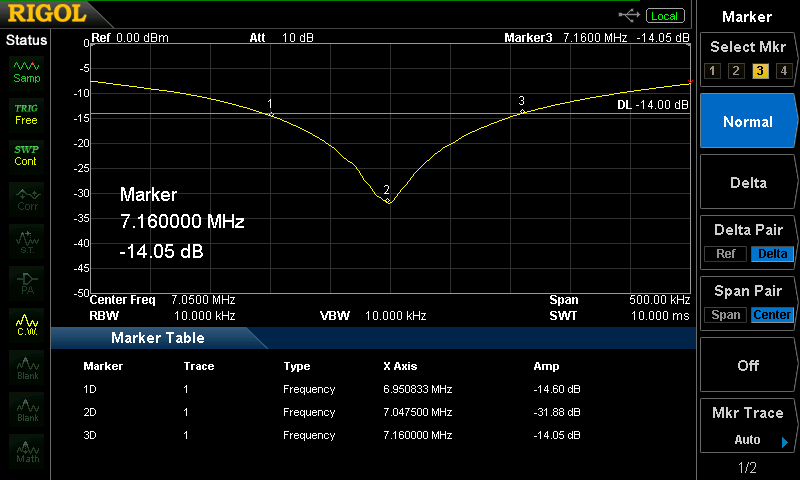Viewport: 800px width, 480px height.
Task: Click the Status panel label
Action: [x=26, y=40]
